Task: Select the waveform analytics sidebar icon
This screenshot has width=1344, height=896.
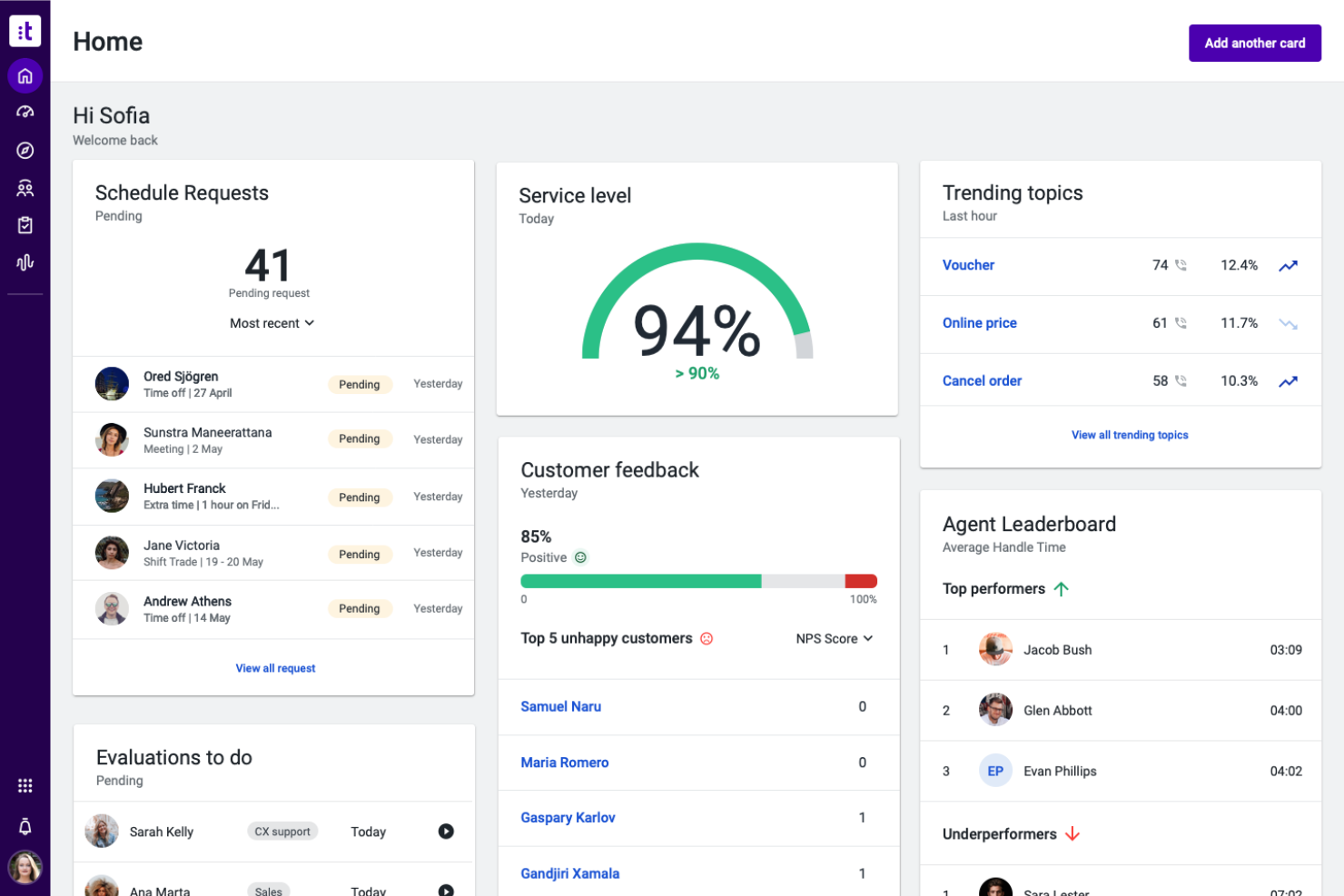Action: [25, 261]
